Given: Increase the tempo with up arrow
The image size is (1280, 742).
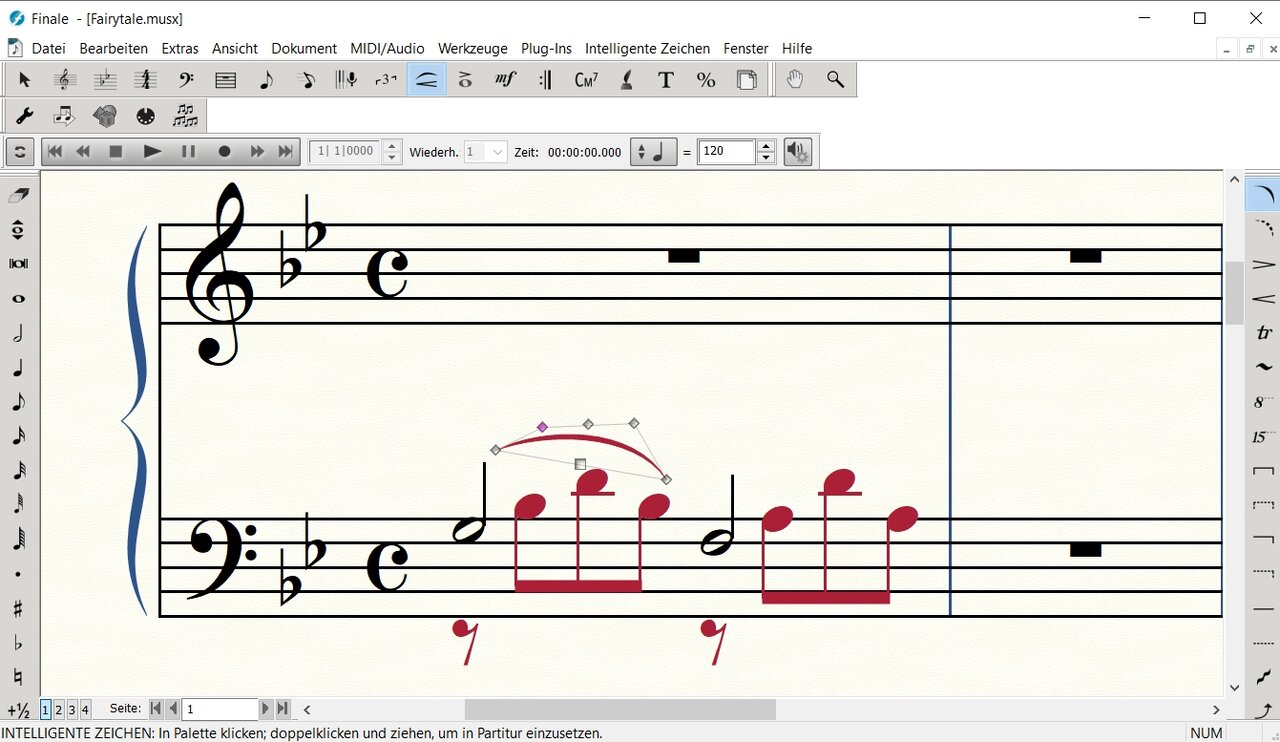Looking at the screenshot, I should (766, 146).
